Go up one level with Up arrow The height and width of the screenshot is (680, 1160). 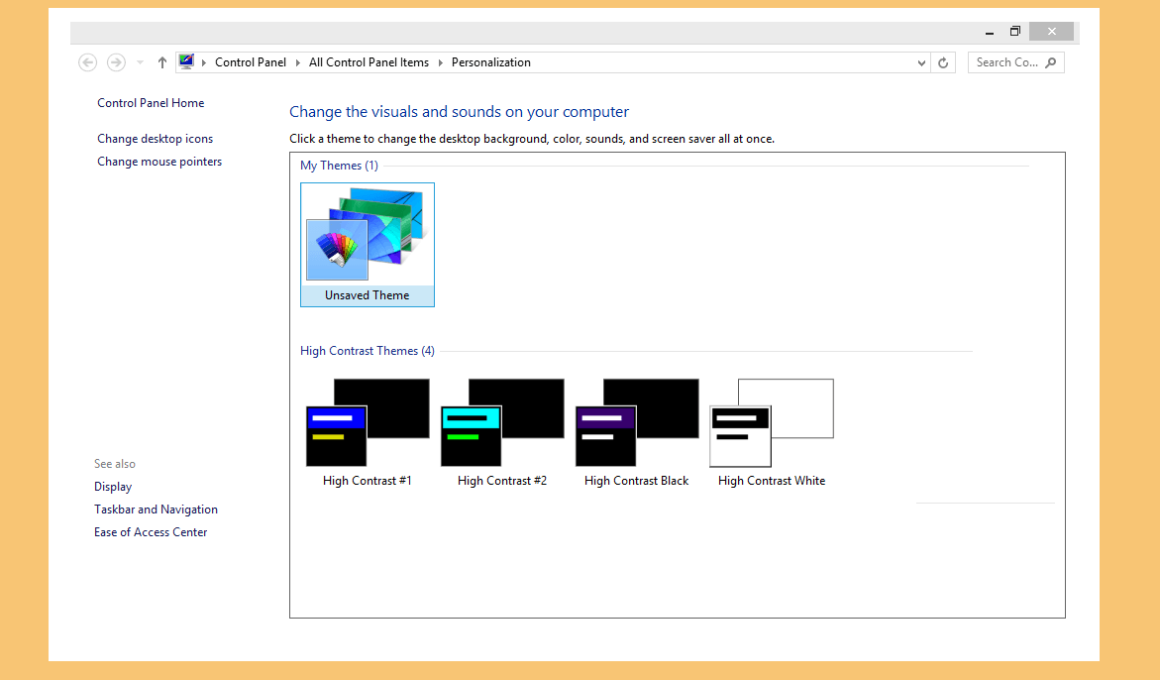coord(162,63)
